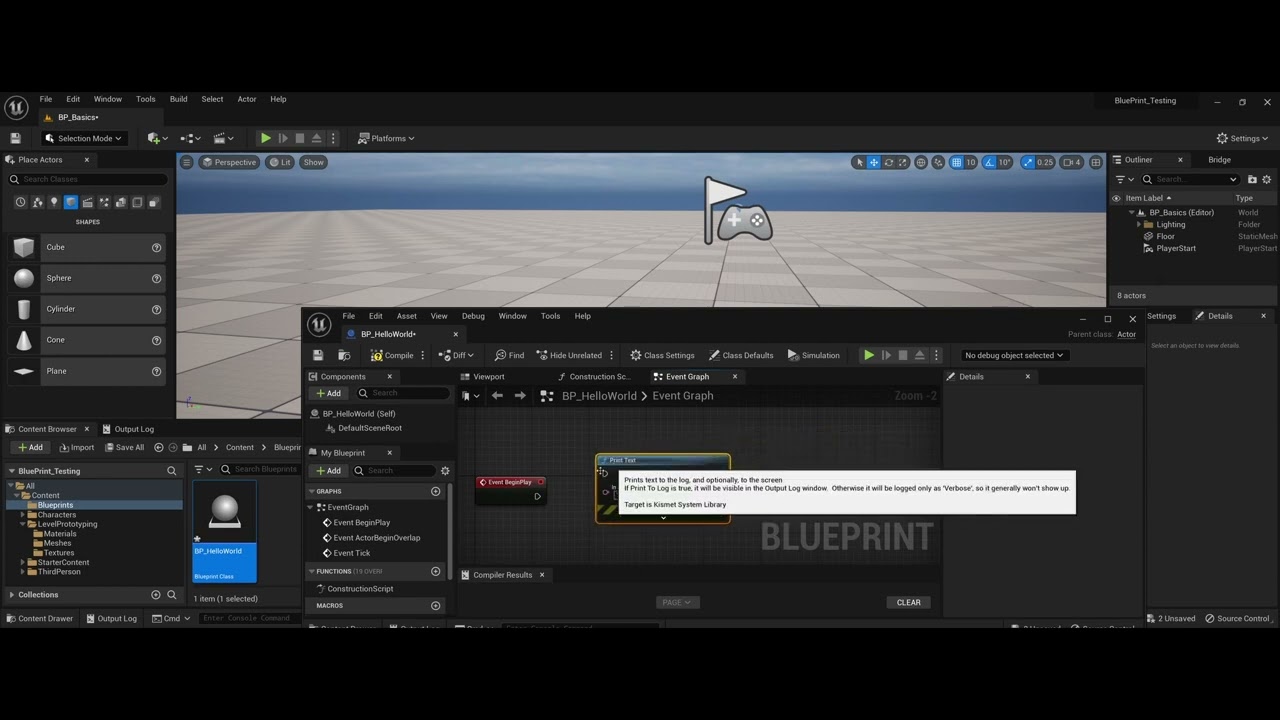This screenshot has height=720, width=1280.
Task: Open Outliner settings gear
Action: [x=1268, y=179]
